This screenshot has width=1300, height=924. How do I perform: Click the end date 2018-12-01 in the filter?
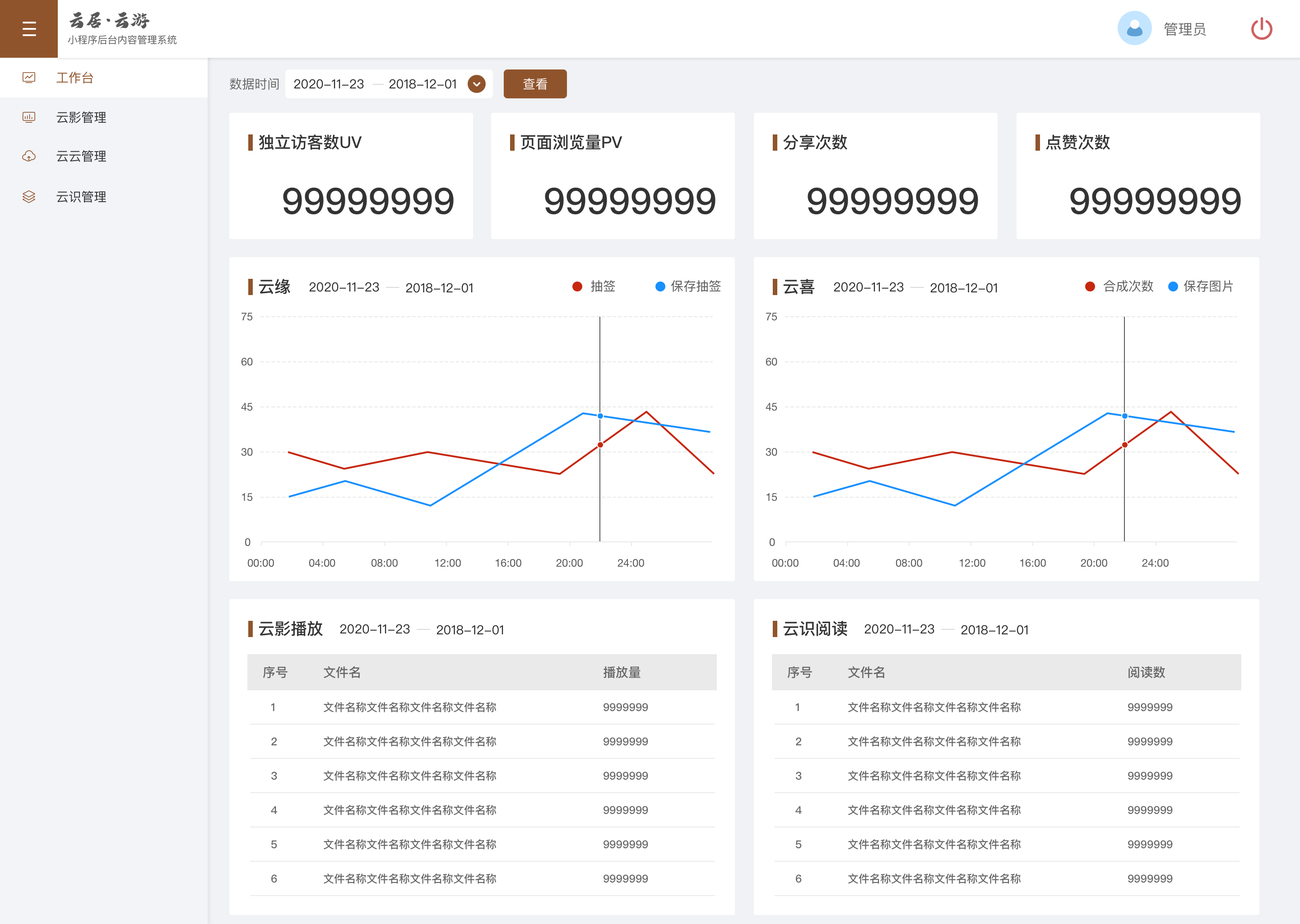422,84
